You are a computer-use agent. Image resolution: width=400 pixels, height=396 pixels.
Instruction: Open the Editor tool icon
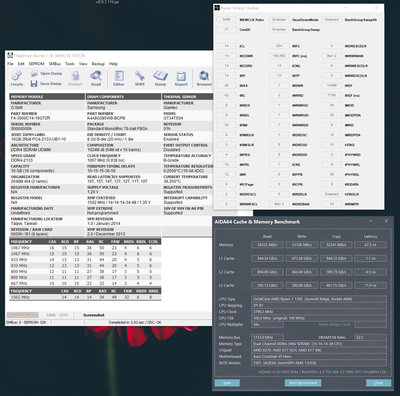tap(119, 76)
